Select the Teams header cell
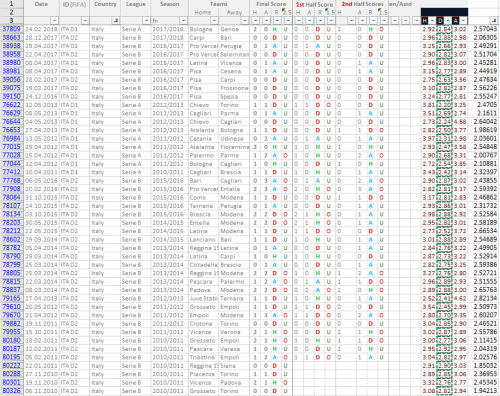The height and width of the screenshot is (396, 500). coord(219,4)
